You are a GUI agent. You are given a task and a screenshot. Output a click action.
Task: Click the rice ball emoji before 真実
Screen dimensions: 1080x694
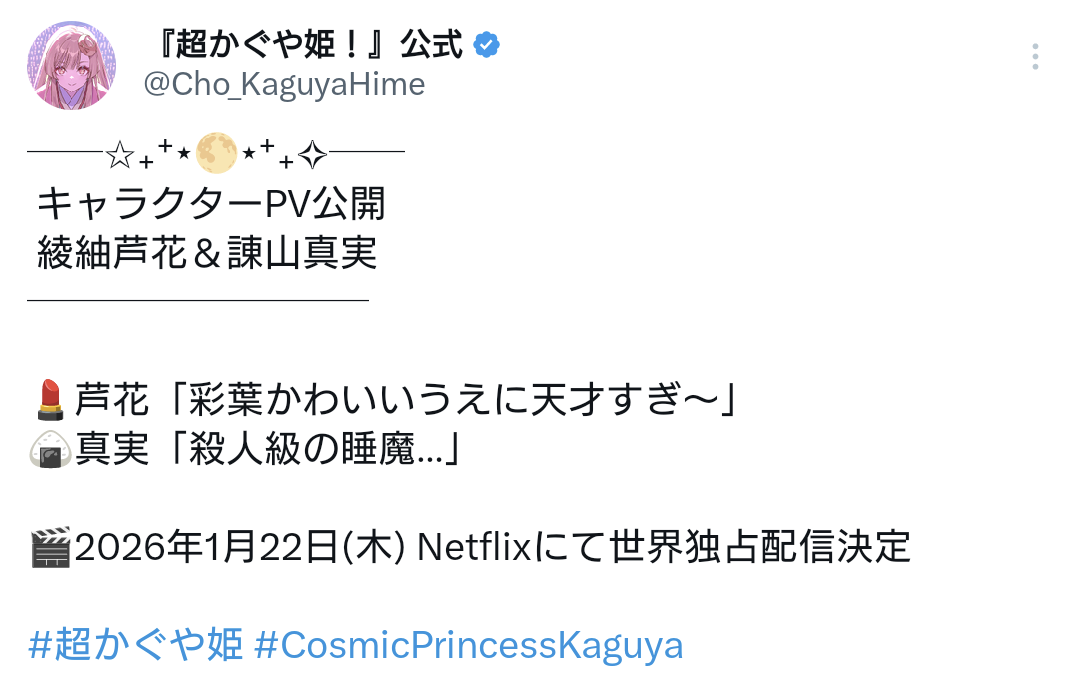click(50, 453)
